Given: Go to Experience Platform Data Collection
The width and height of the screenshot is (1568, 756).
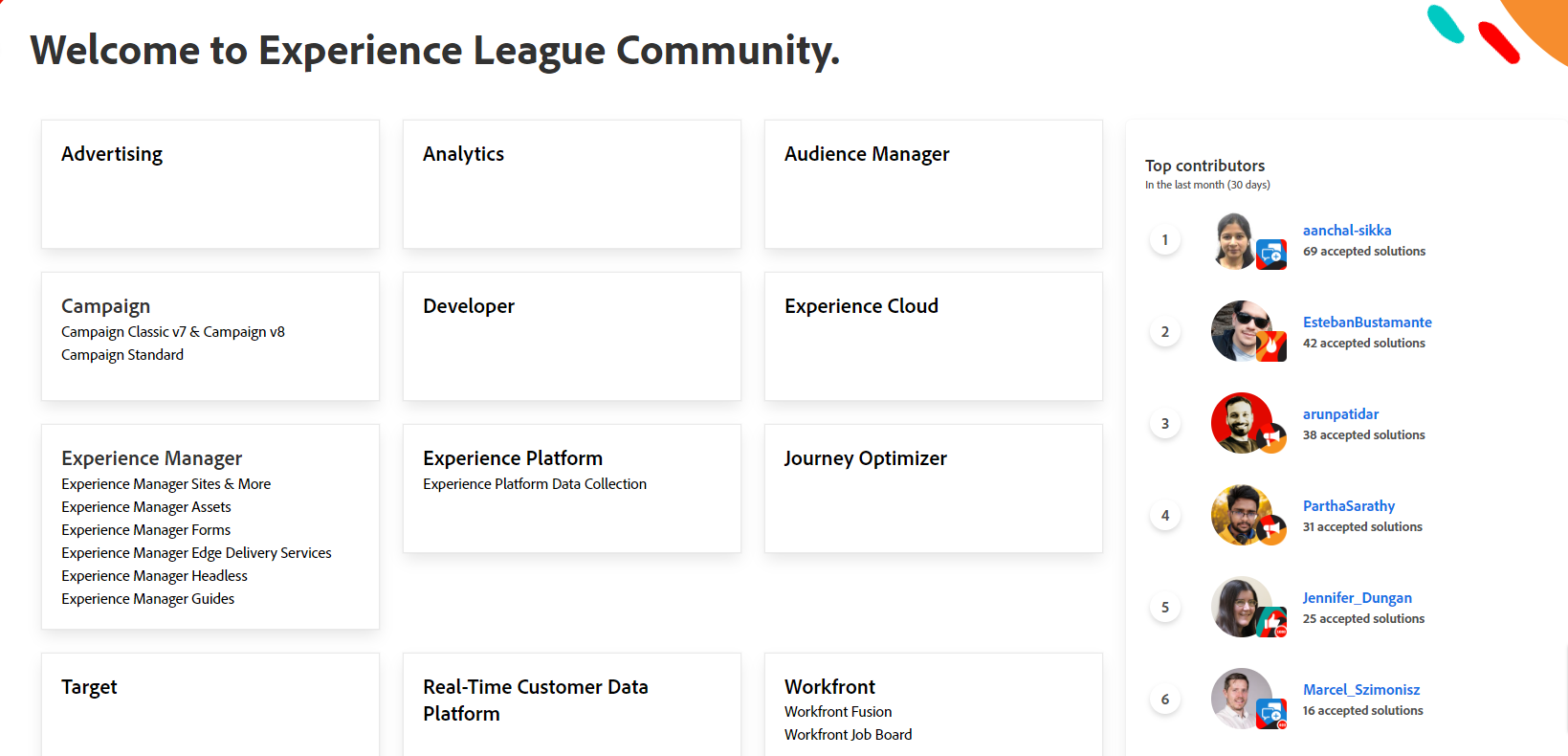Looking at the screenshot, I should [x=535, y=484].
